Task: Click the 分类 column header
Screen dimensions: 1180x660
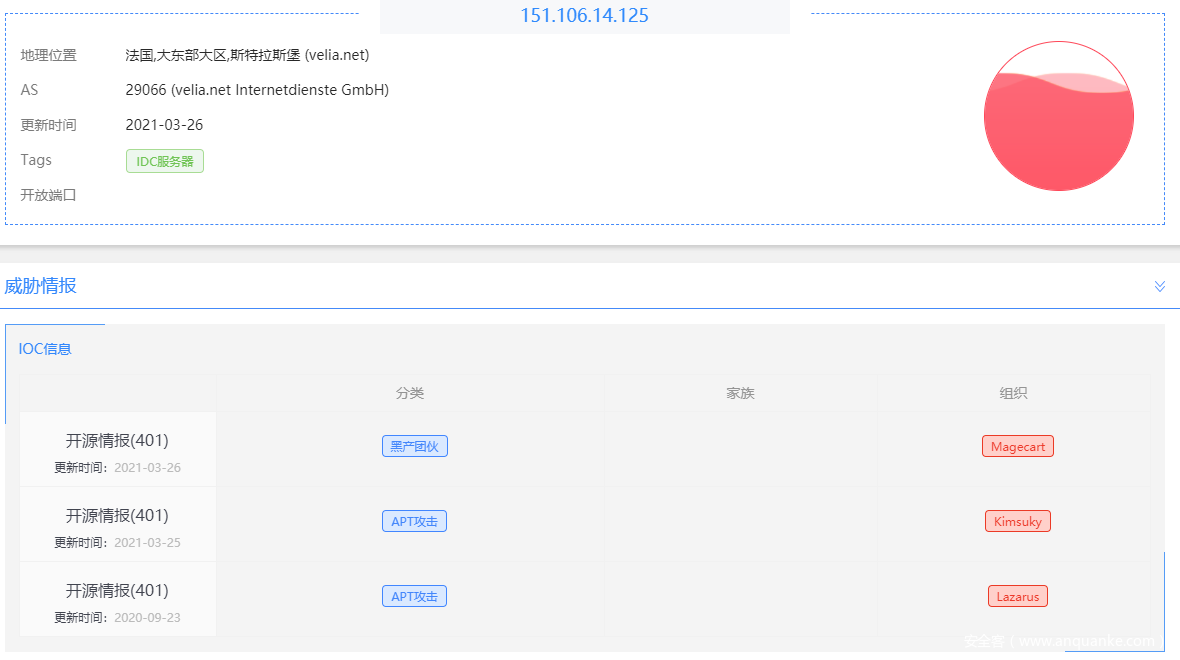Action: (x=410, y=393)
